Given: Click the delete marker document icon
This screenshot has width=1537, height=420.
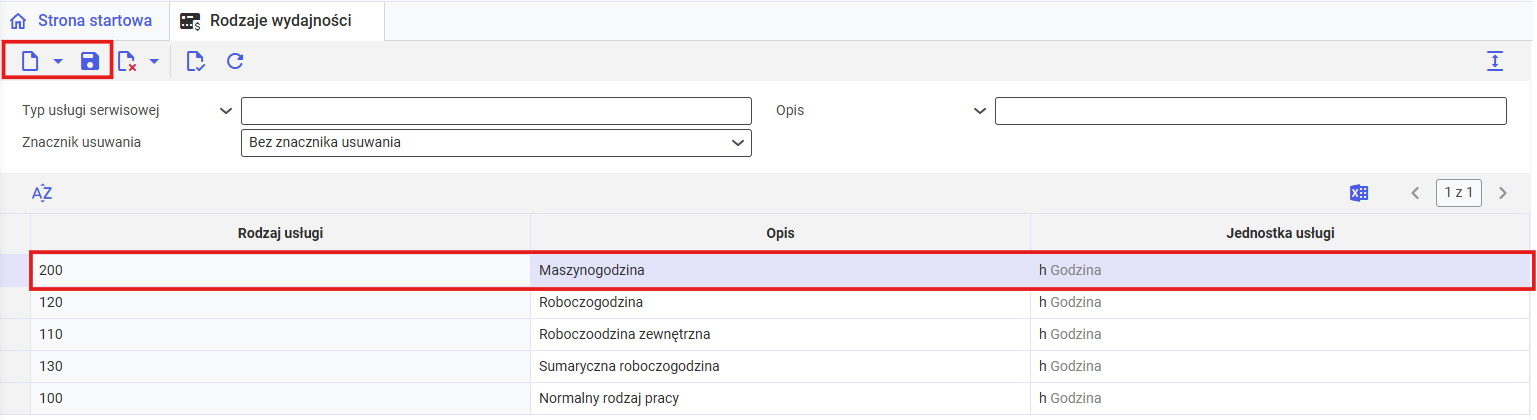Looking at the screenshot, I should [127, 62].
